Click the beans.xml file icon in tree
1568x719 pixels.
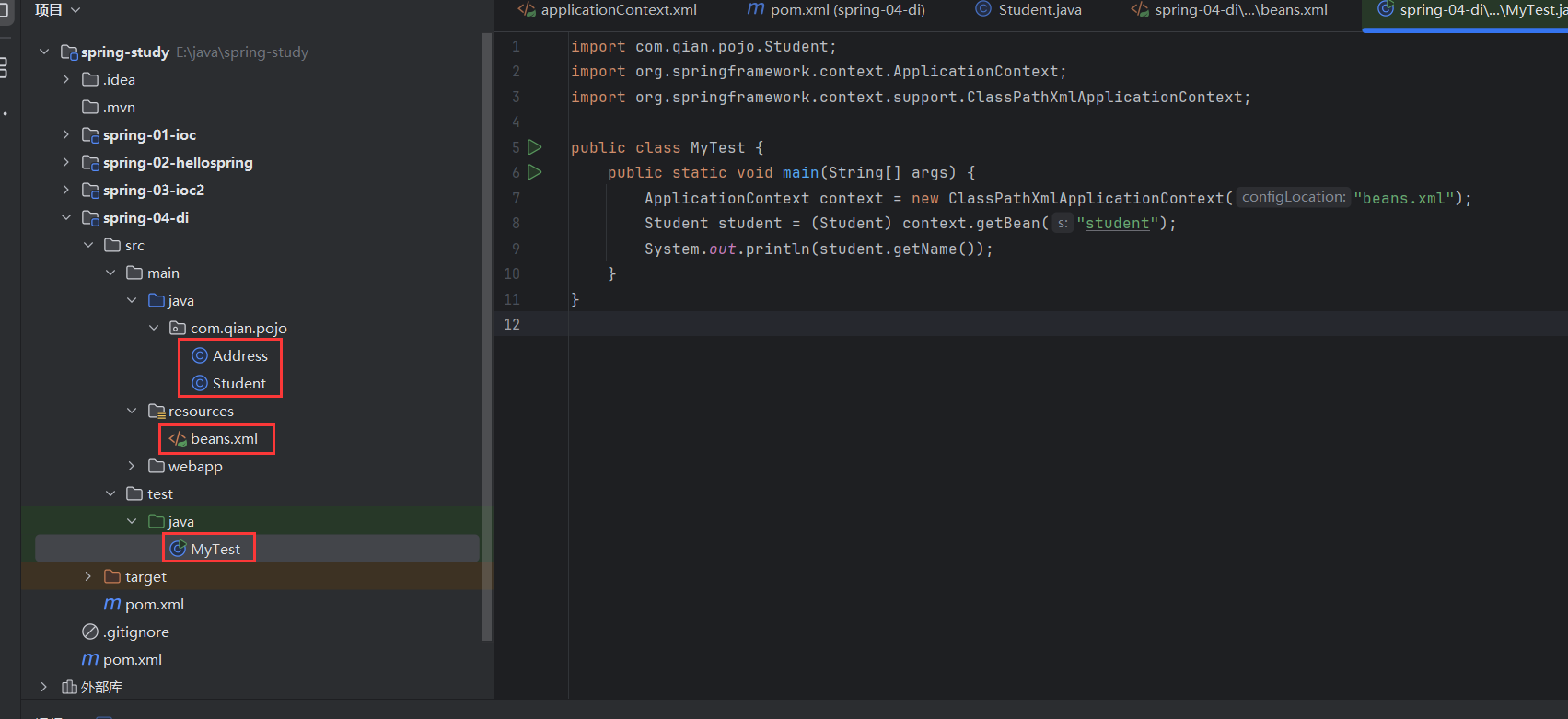(178, 439)
